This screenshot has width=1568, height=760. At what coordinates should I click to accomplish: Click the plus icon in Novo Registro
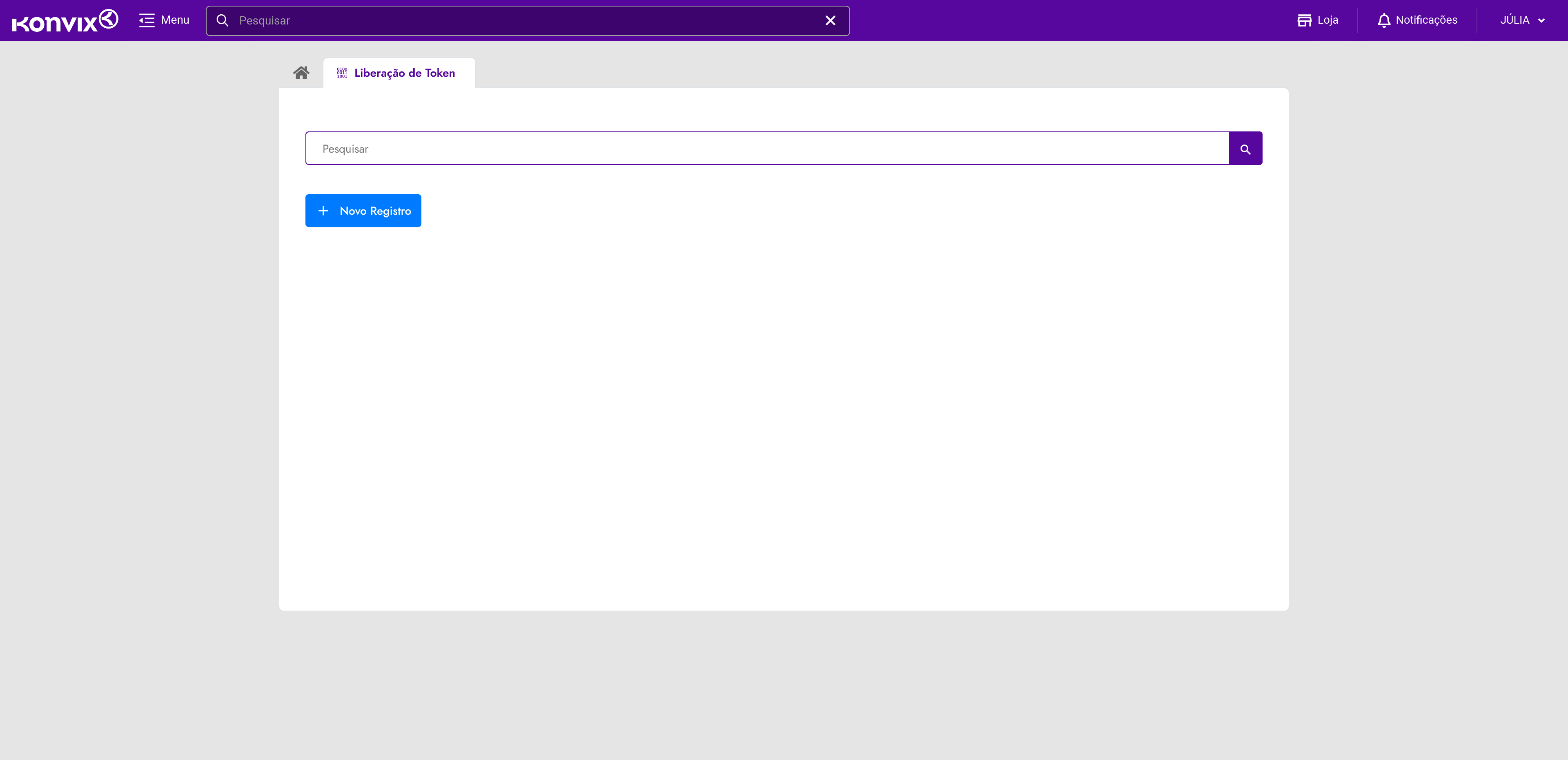(x=323, y=211)
